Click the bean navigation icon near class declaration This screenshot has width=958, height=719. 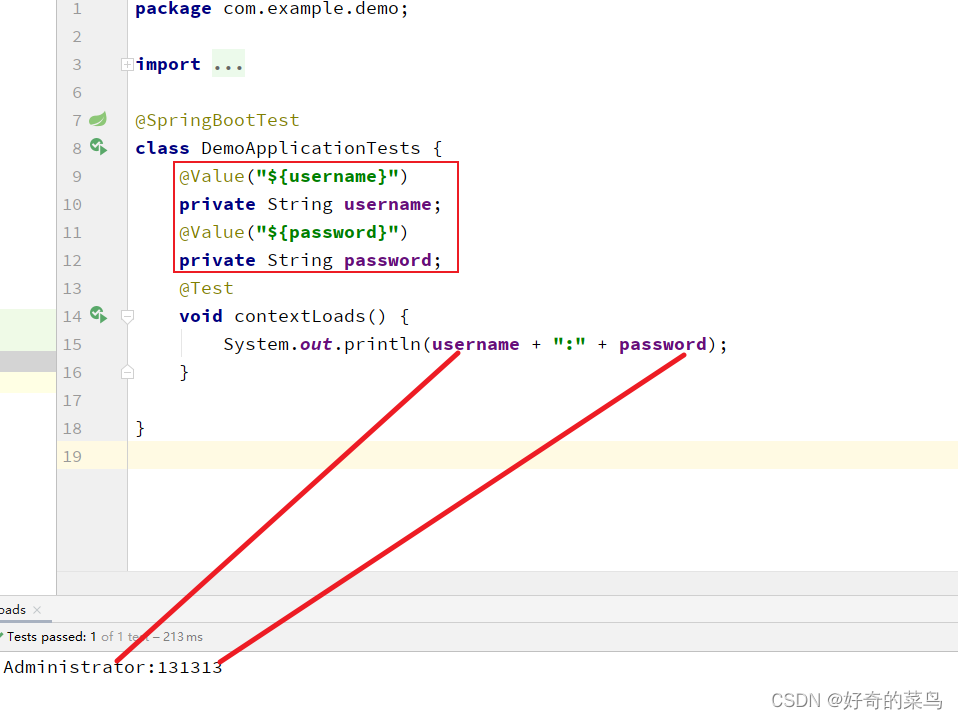coord(97,147)
